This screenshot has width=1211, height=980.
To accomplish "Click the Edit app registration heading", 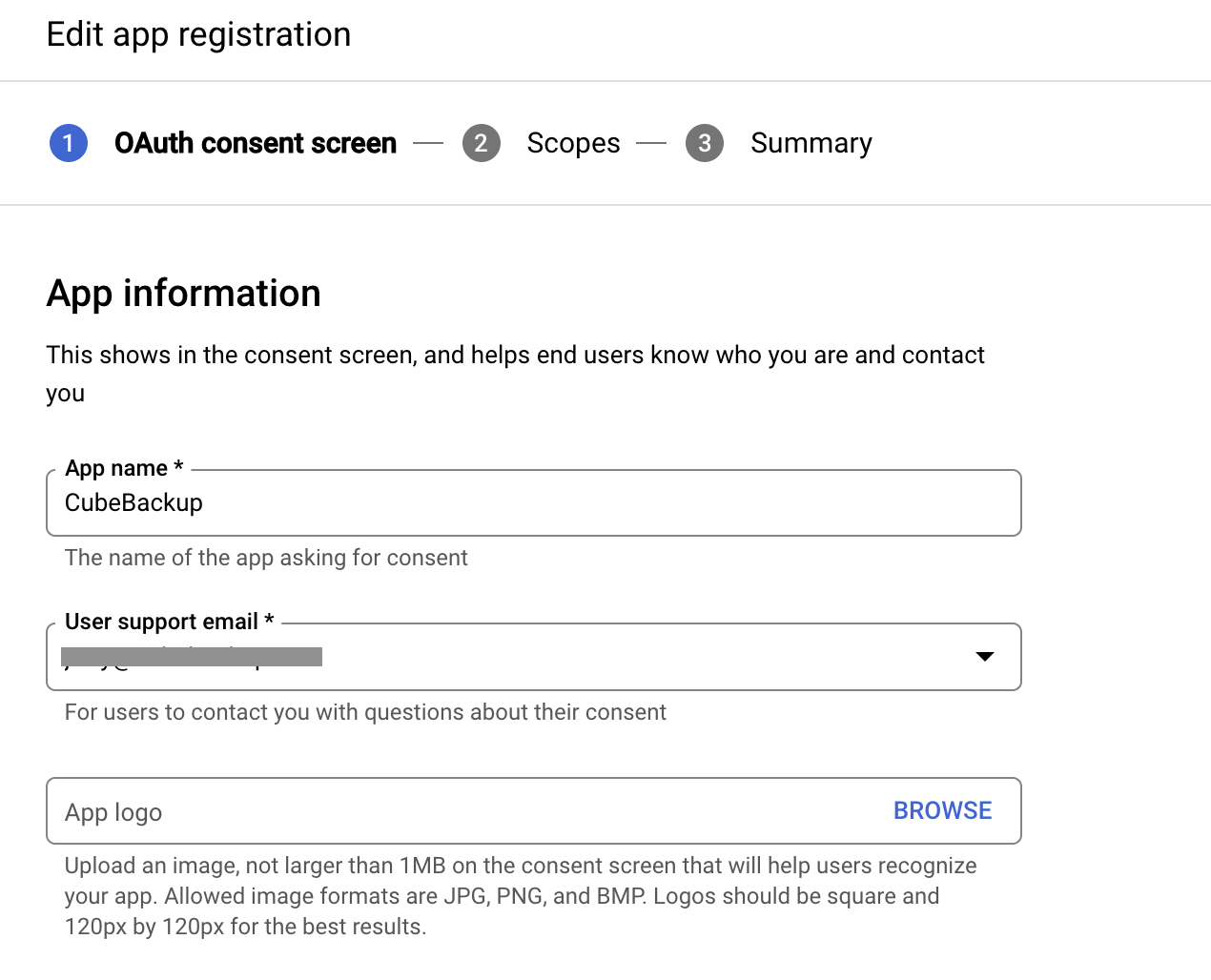I will tap(198, 34).
